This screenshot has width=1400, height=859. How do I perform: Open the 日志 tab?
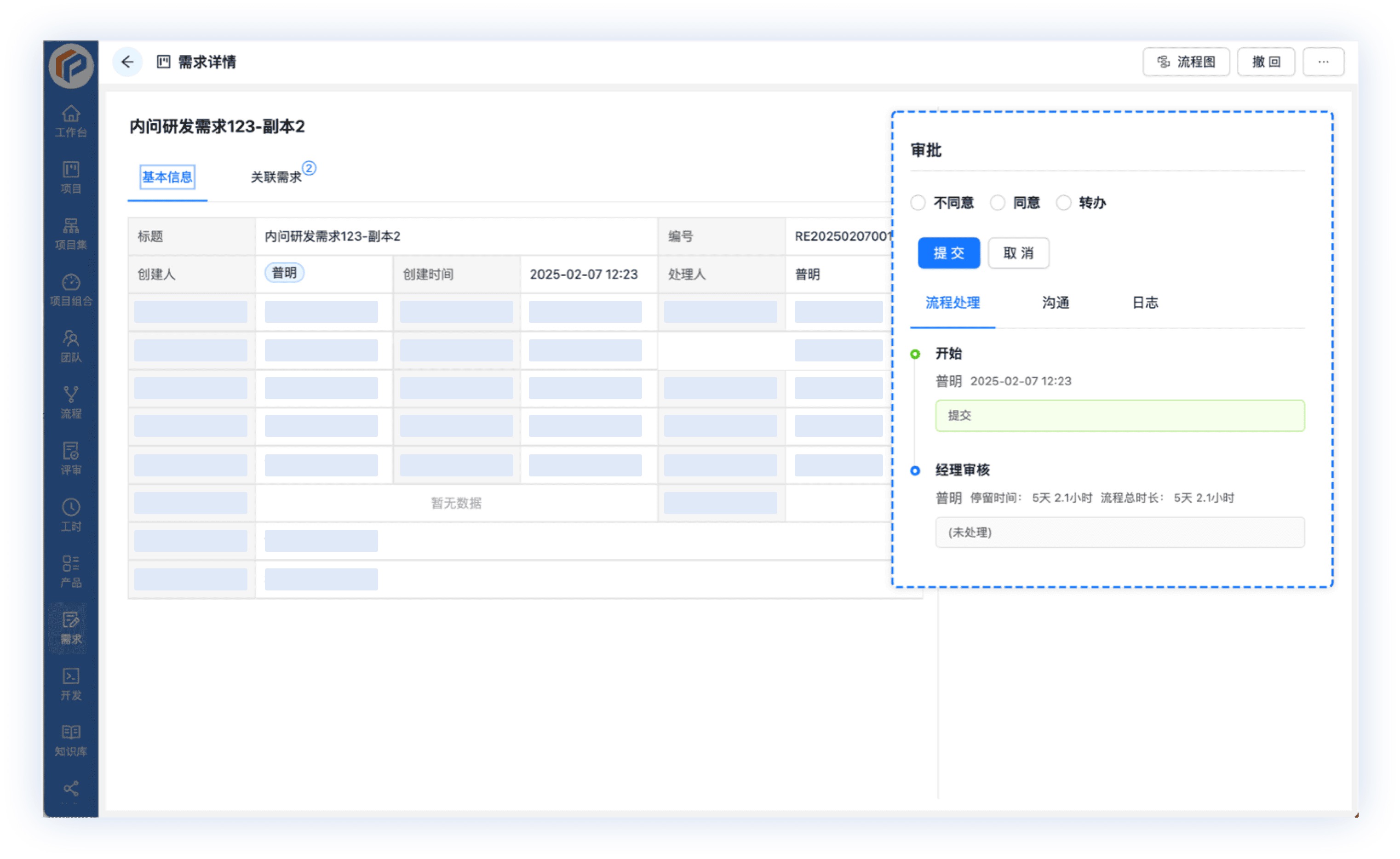[1146, 303]
